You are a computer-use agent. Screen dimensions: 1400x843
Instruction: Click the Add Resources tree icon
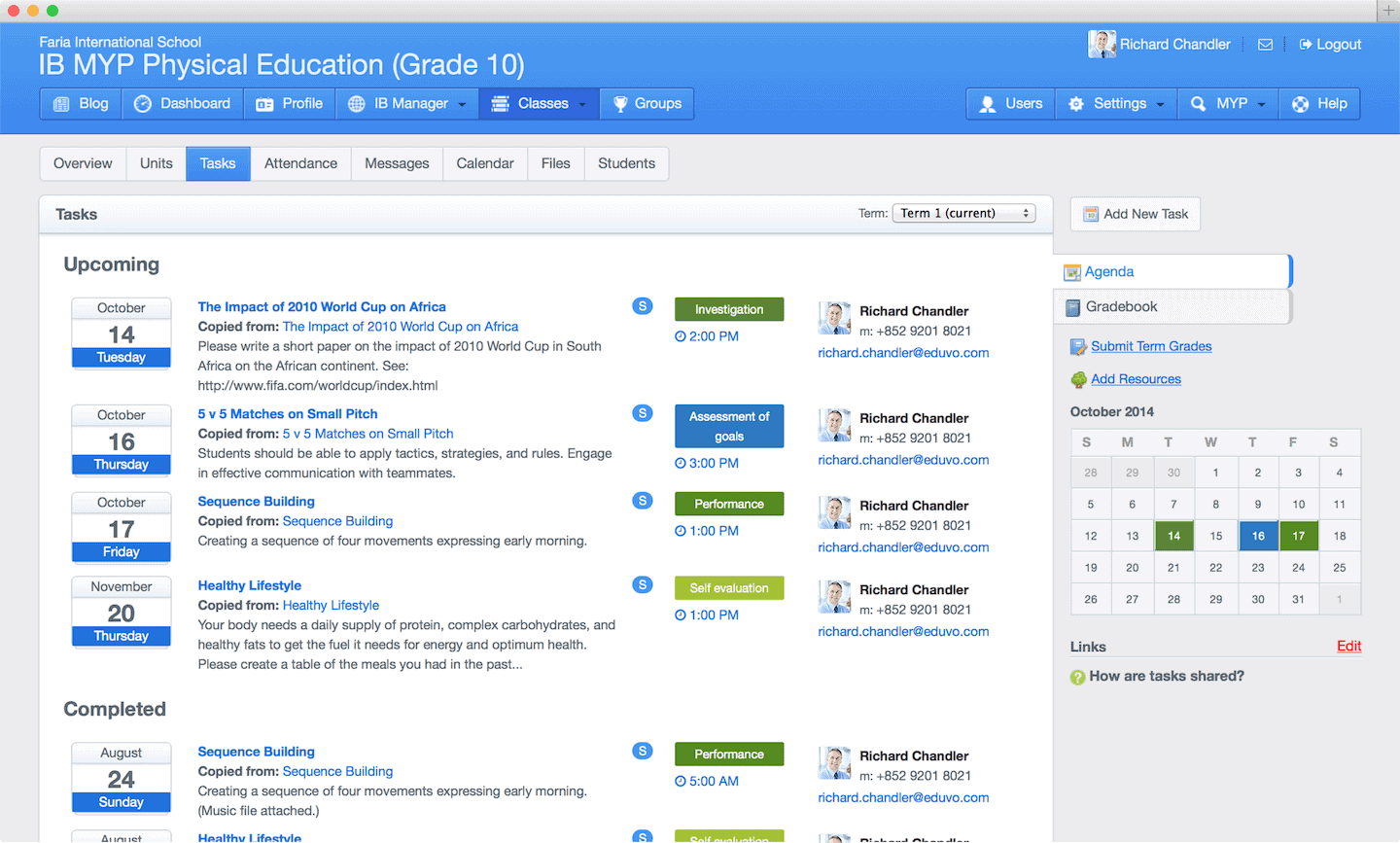(1078, 380)
